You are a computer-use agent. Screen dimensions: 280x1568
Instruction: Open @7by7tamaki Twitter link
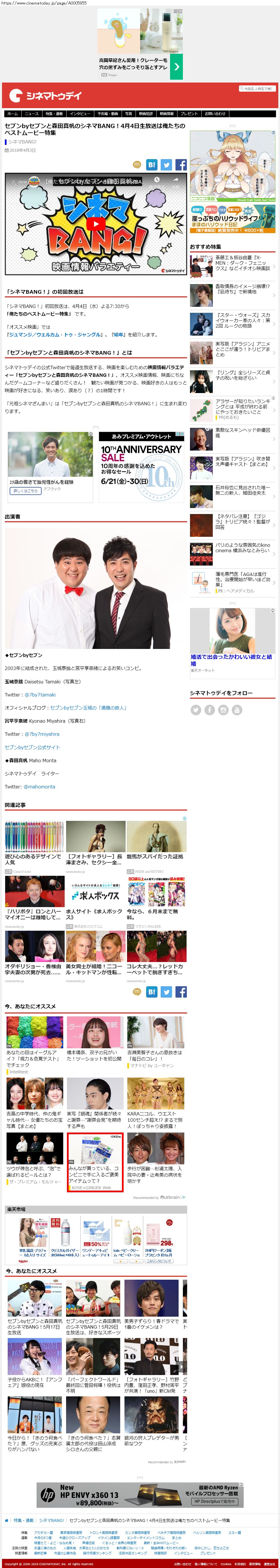[40, 694]
